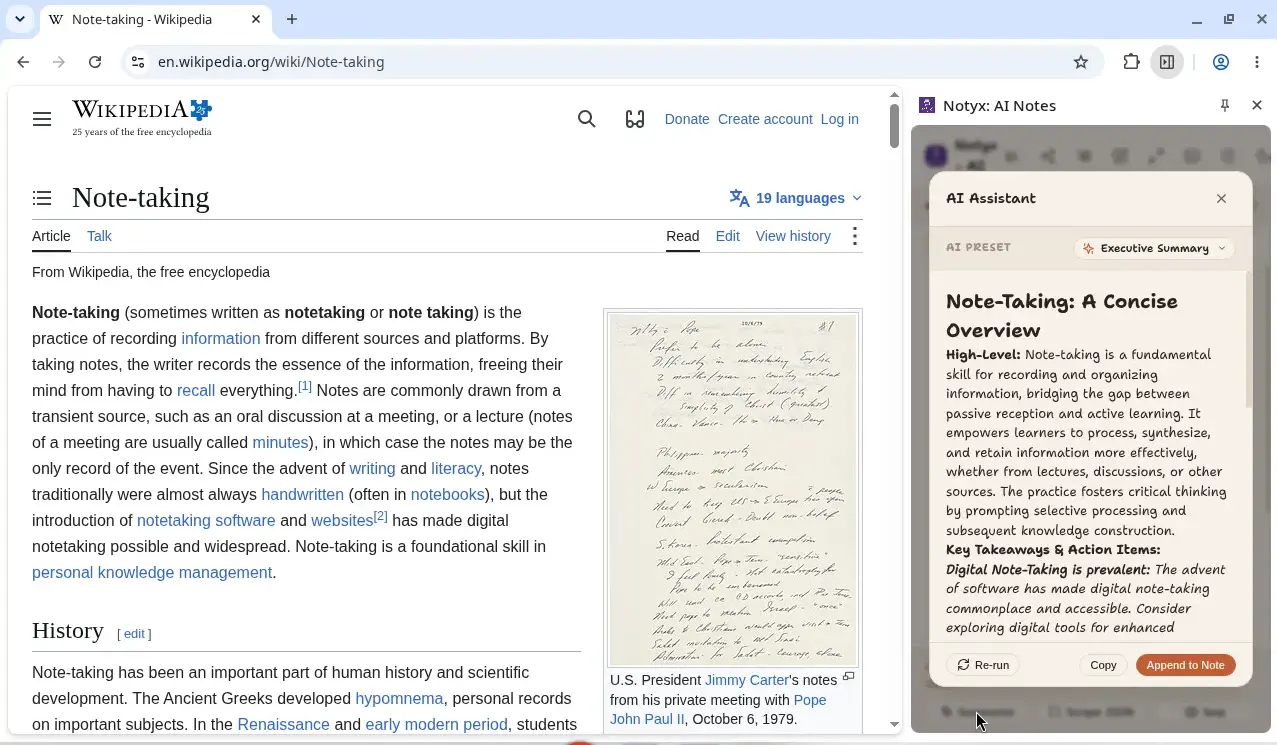Copy the AI summary
Viewport: 1277px width, 745px height.
point(1103,665)
